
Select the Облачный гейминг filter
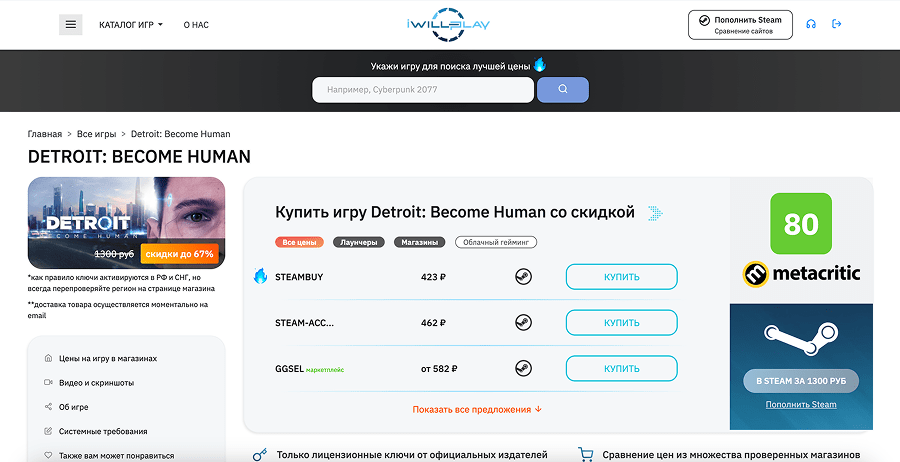click(496, 242)
